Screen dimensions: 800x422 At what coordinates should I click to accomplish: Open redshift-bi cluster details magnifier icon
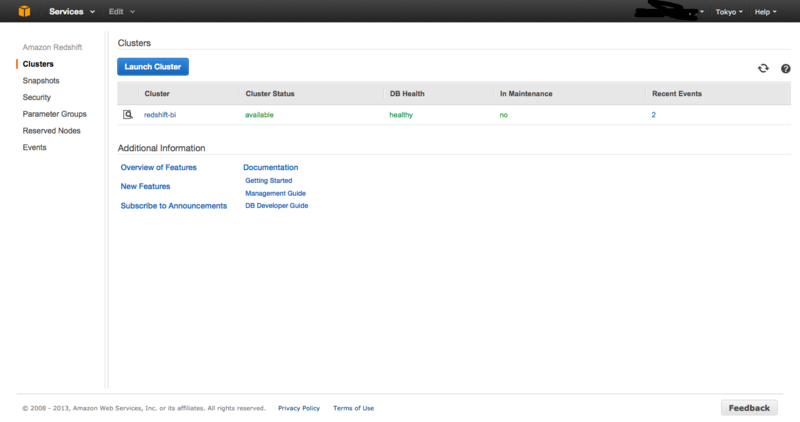[128, 115]
